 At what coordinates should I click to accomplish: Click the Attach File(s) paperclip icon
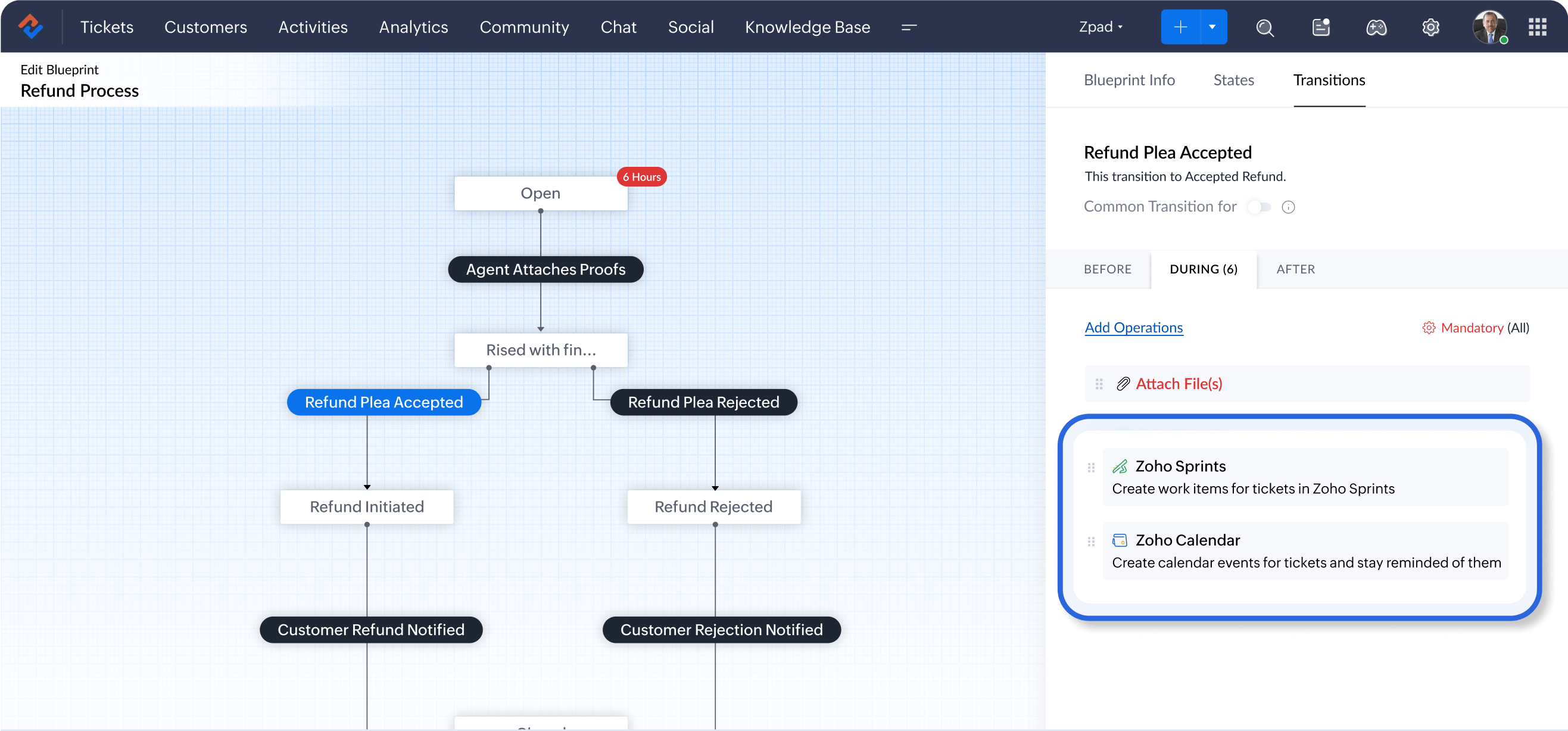[1123, 384]
